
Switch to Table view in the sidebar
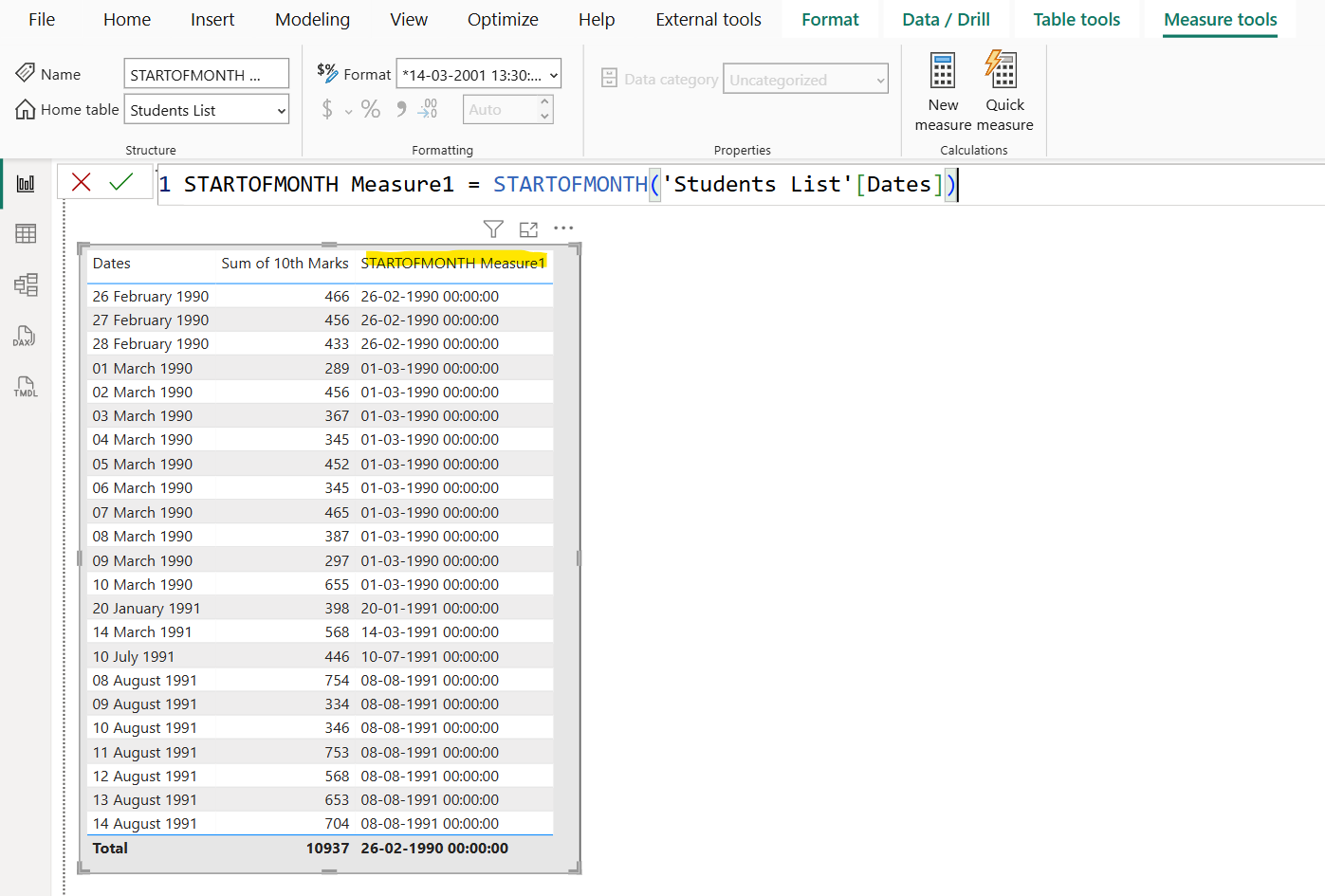[25, 233]
